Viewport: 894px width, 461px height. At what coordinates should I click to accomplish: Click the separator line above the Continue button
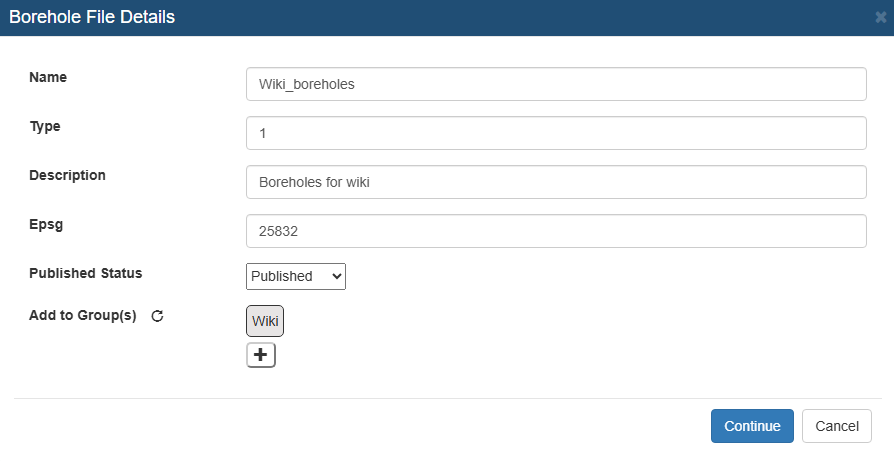coord(448,398)
